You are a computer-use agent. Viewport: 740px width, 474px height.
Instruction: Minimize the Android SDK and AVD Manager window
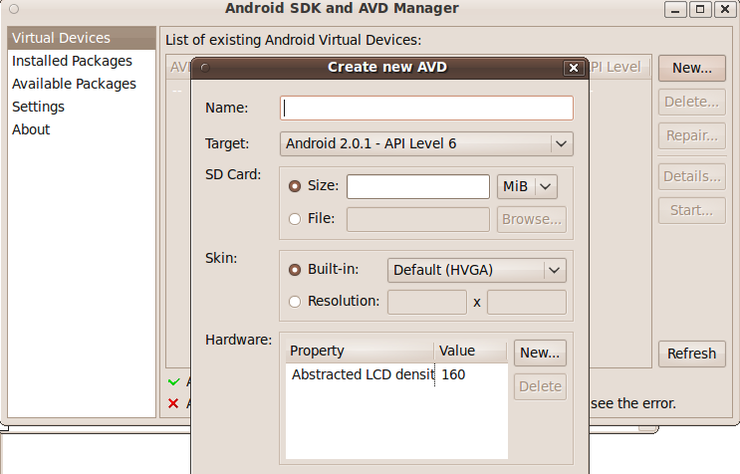click(675, 9)
